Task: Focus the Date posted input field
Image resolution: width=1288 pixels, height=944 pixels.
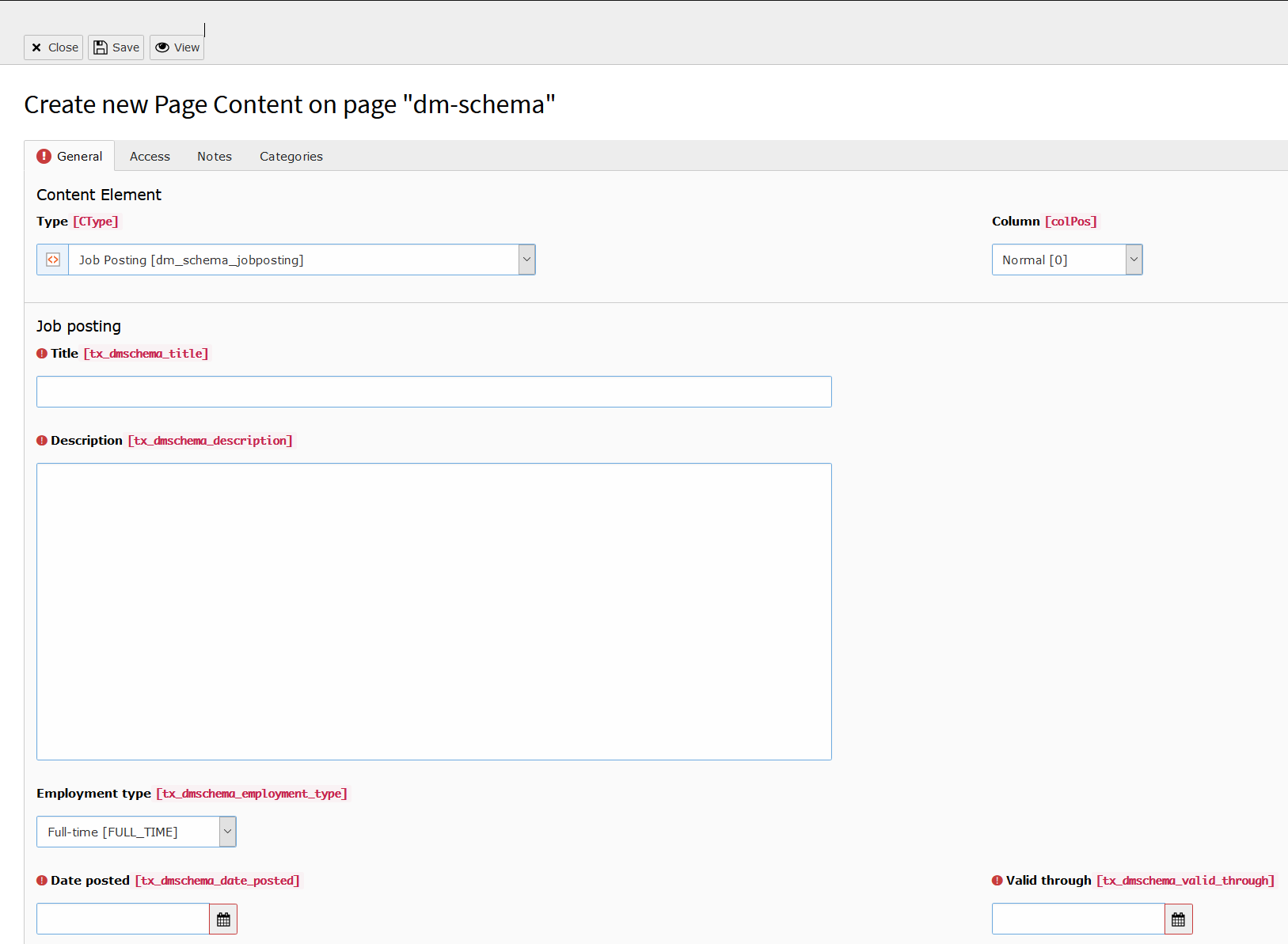Action: coord(123,919)
